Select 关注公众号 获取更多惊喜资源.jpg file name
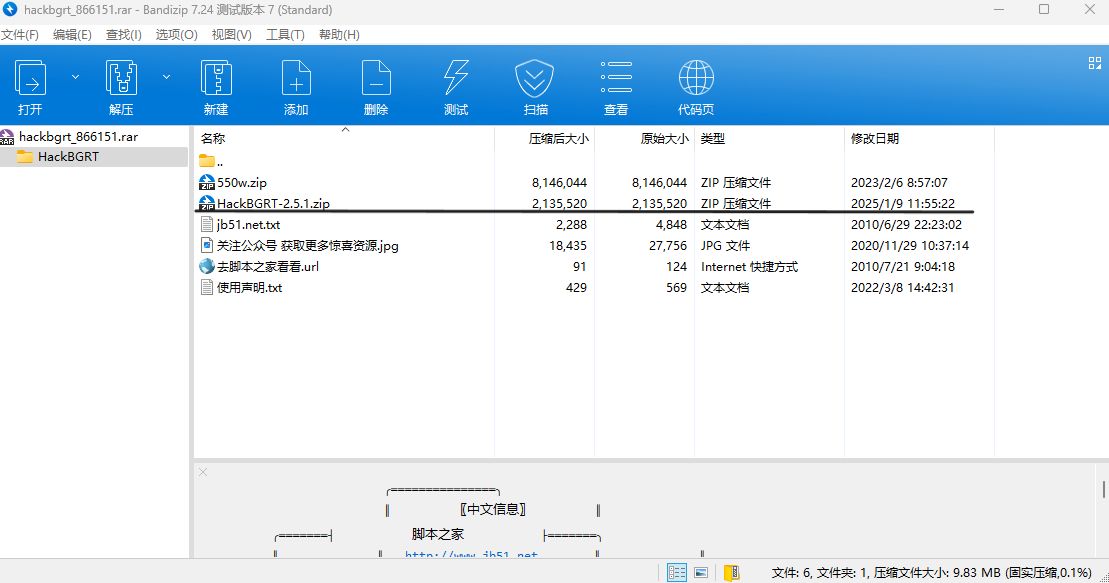This screenshot has height=583, width=1109. click(x=308, y=246)
